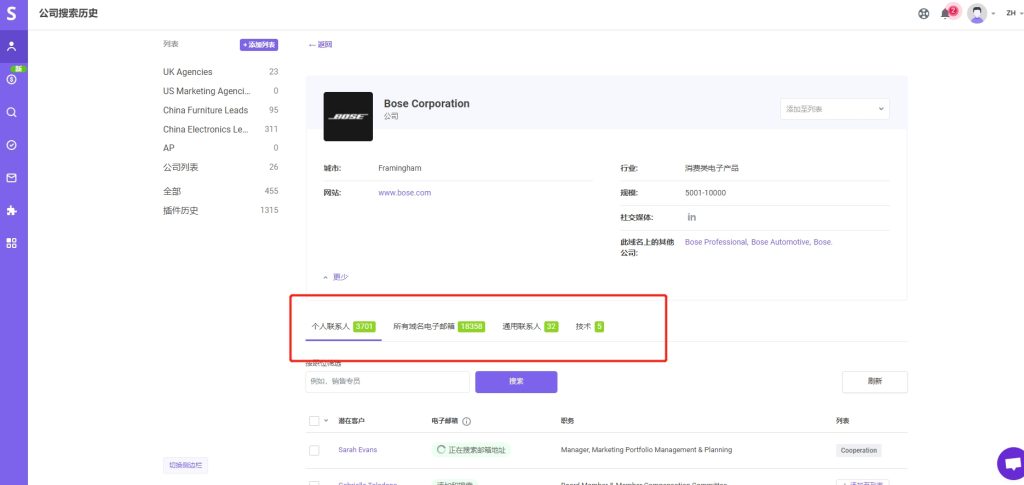The width and height of the screenshot is (1024, 485).
Task: Click the Bose company logo
Action: tap(348, 116)
